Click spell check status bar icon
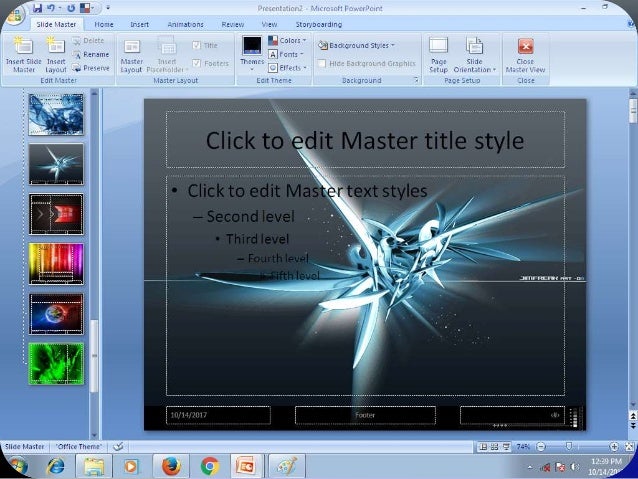 [x=118, y=446]
